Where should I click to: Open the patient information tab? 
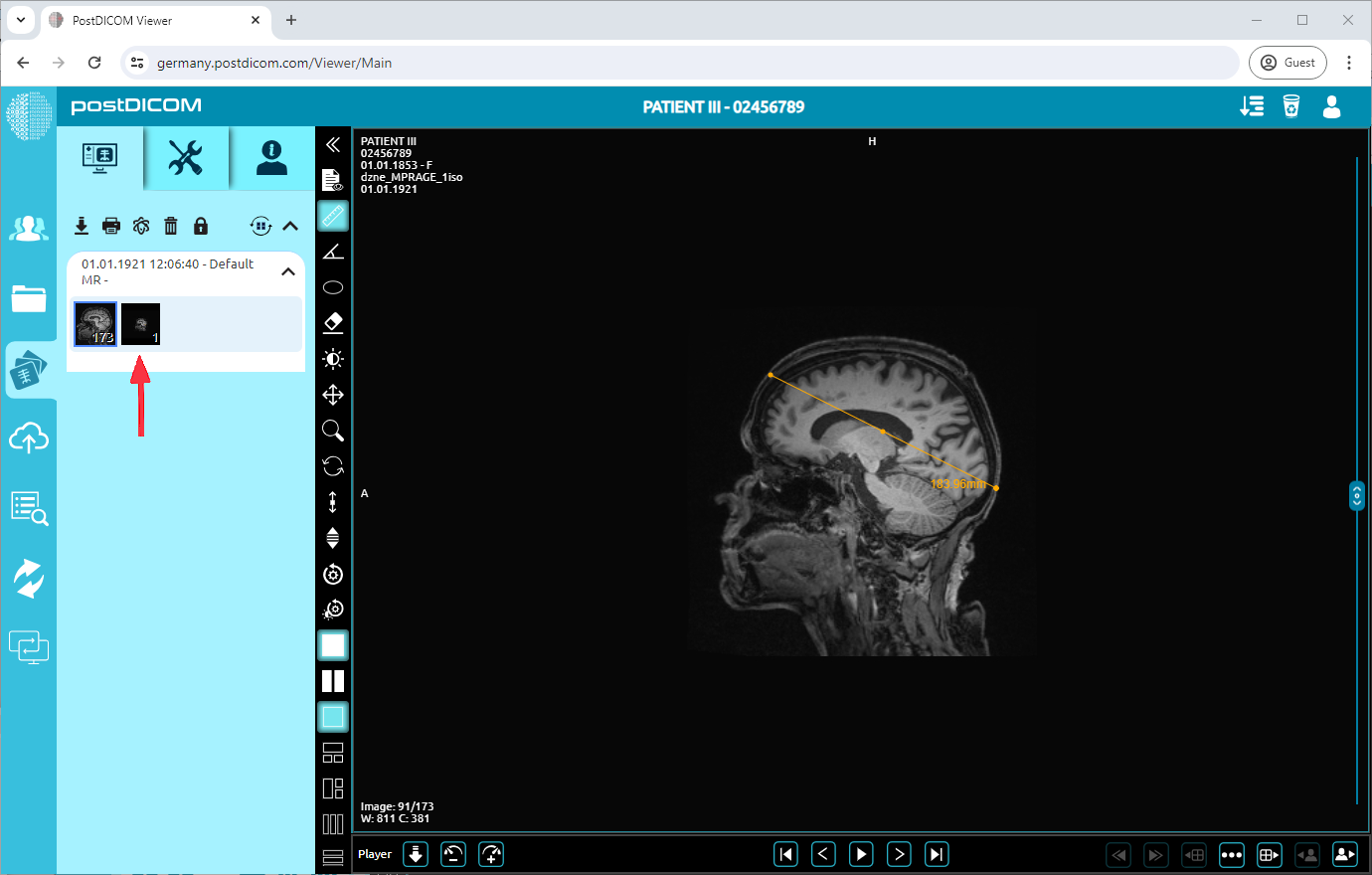pos(271,157)
